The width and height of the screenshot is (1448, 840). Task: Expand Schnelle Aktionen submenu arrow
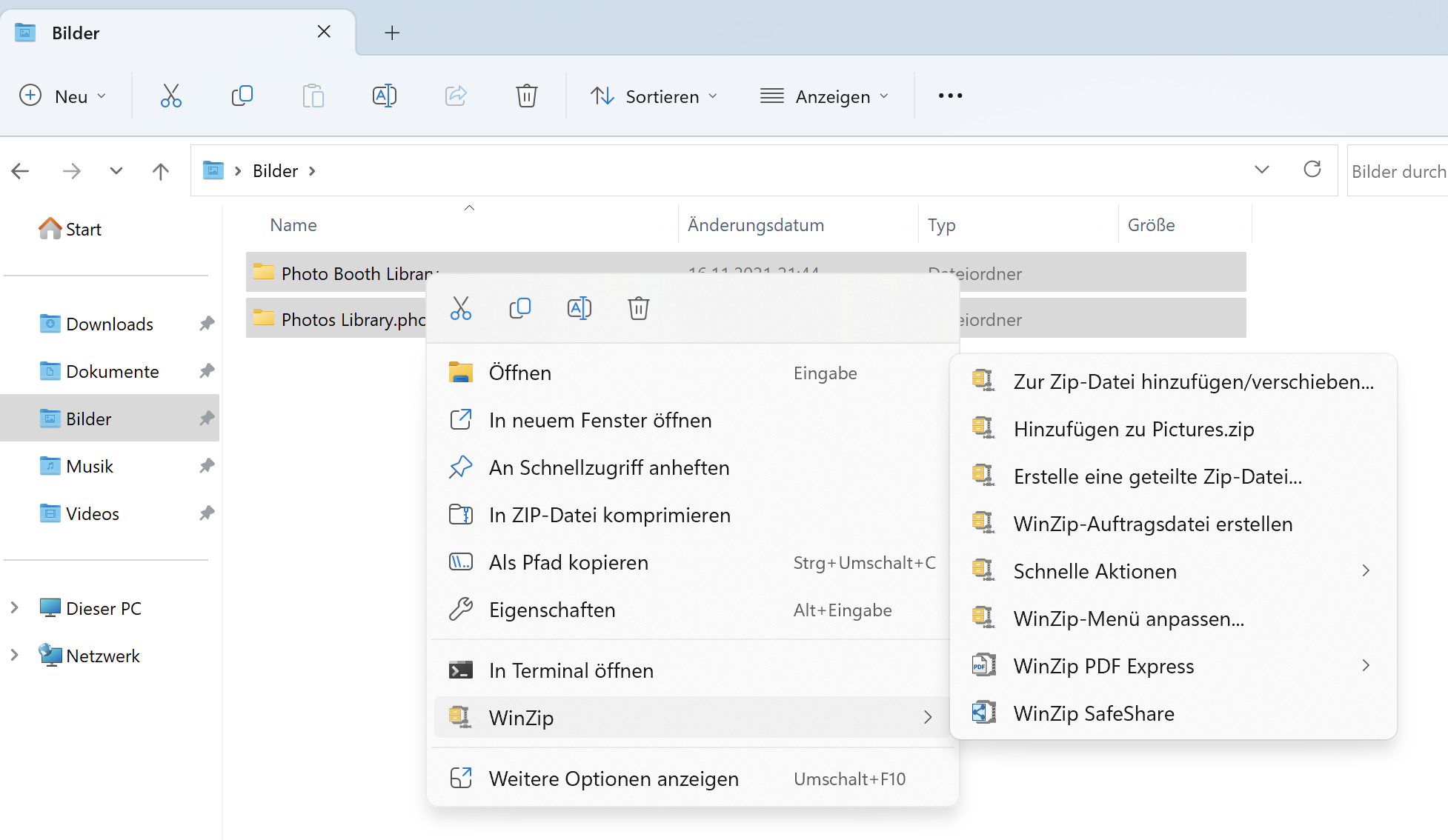pyautogui.click(x=1366, y=571)
